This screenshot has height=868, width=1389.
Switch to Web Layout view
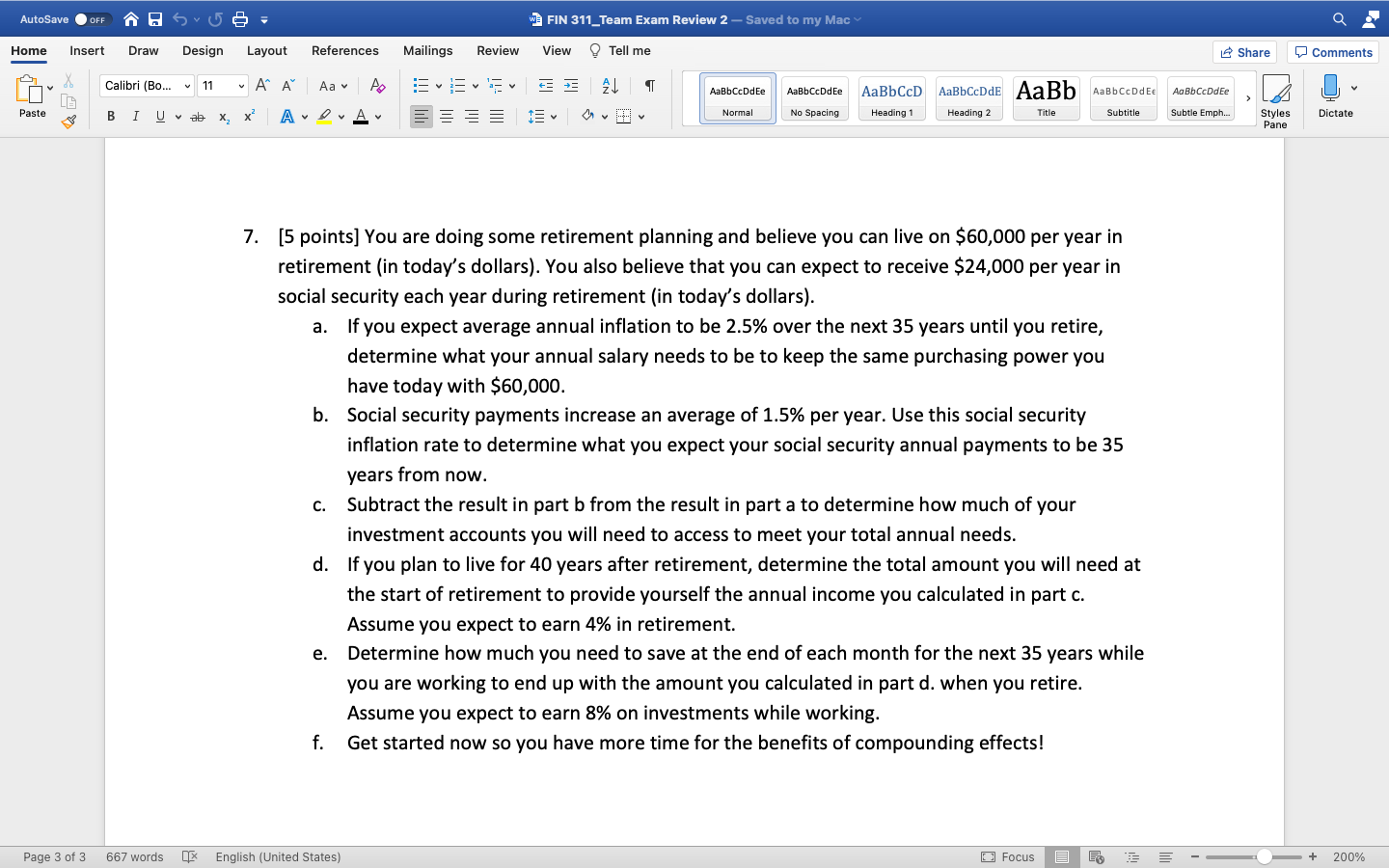pyautogui.click(x=1096, y=856)
